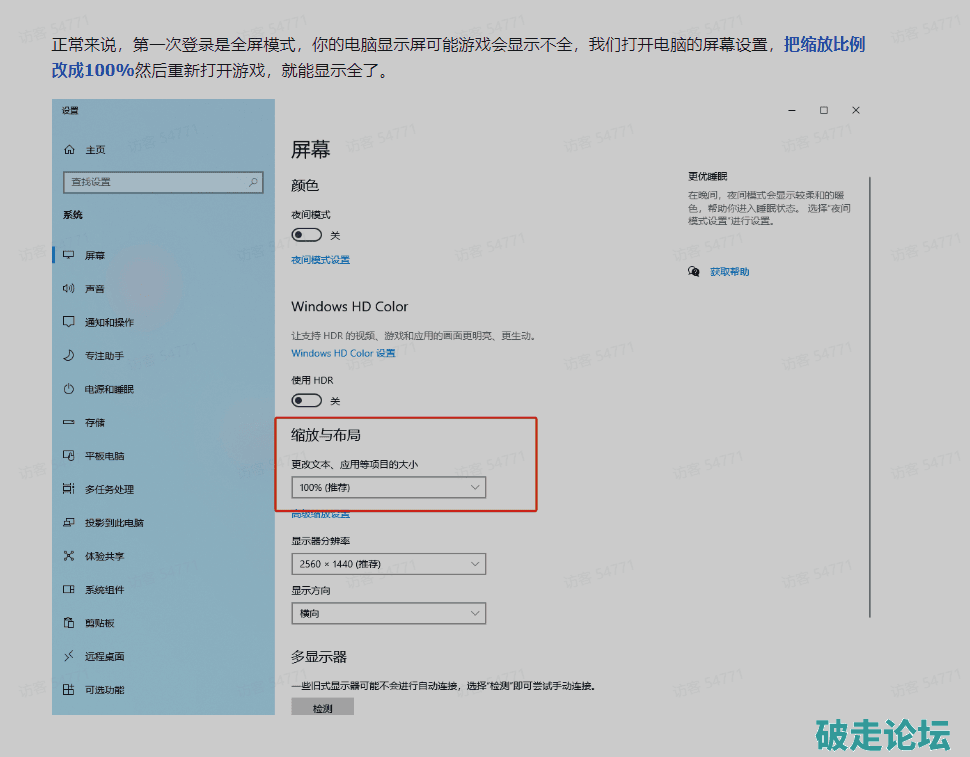Expand the 100% (推荐) scaling dropdown
970x757 pixels.
tap(388, 487)
